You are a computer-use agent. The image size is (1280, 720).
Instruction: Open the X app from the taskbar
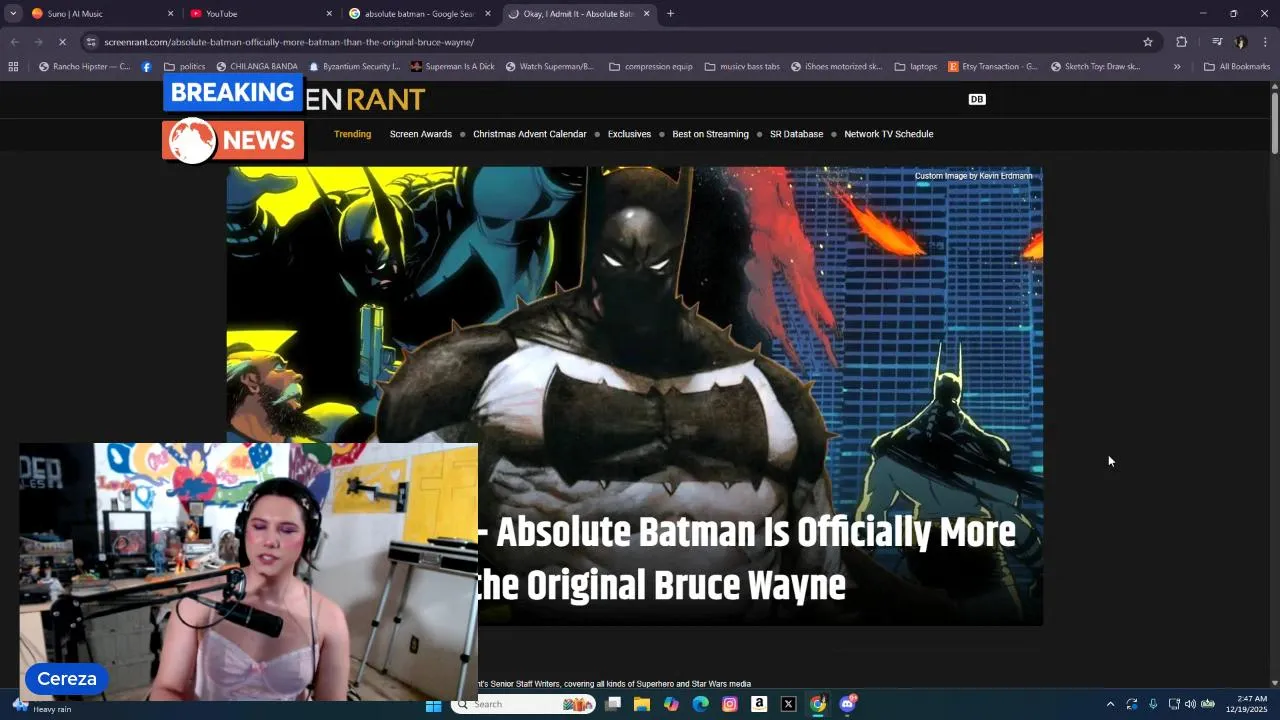[x=788, y=704]
